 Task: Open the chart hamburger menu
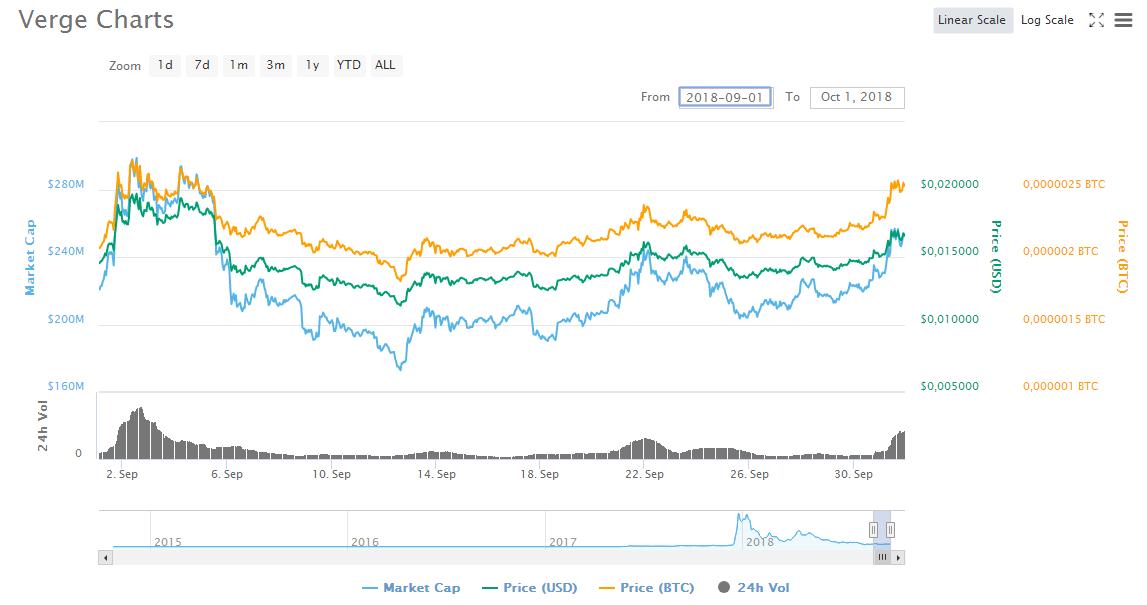(1123, 20)
